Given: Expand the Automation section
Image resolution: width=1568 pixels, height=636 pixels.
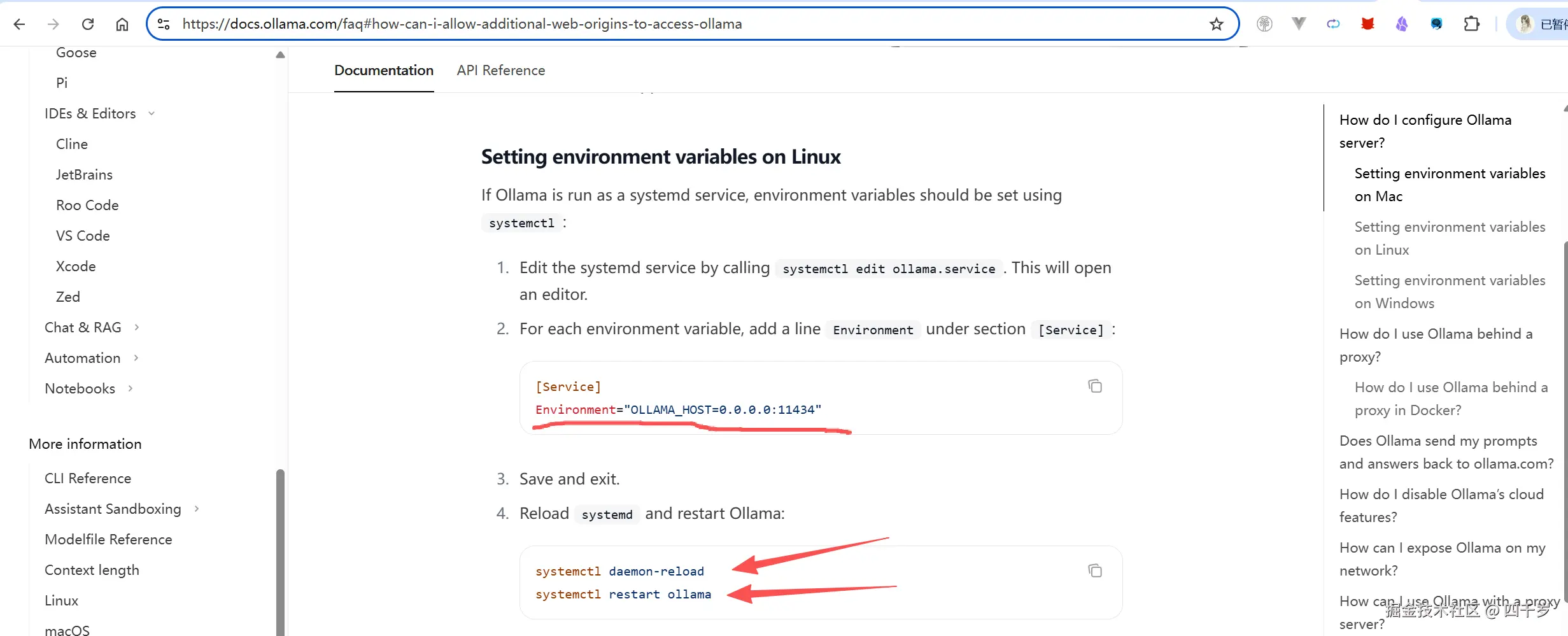Looking at the screenshot, I should 136,358.
